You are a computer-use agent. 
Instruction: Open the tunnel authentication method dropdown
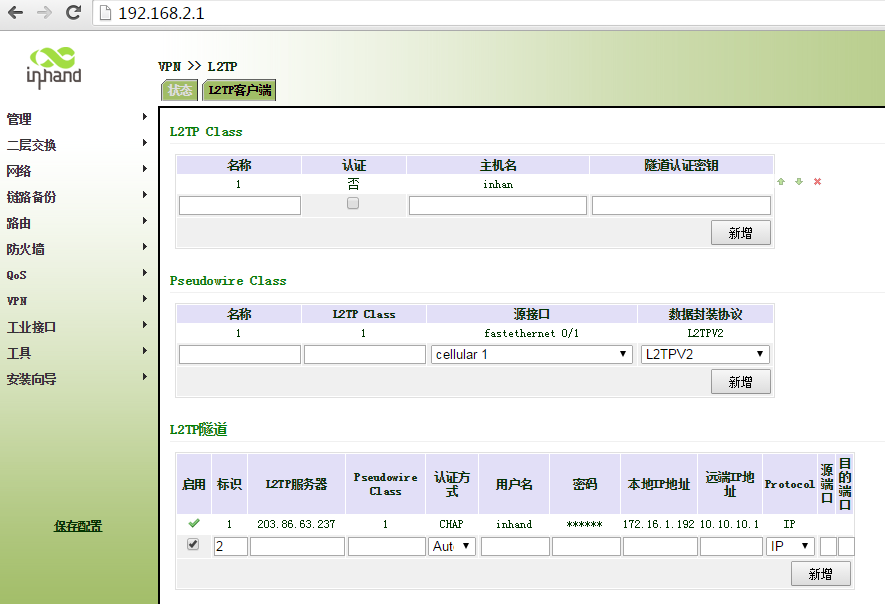coord(452,546)
